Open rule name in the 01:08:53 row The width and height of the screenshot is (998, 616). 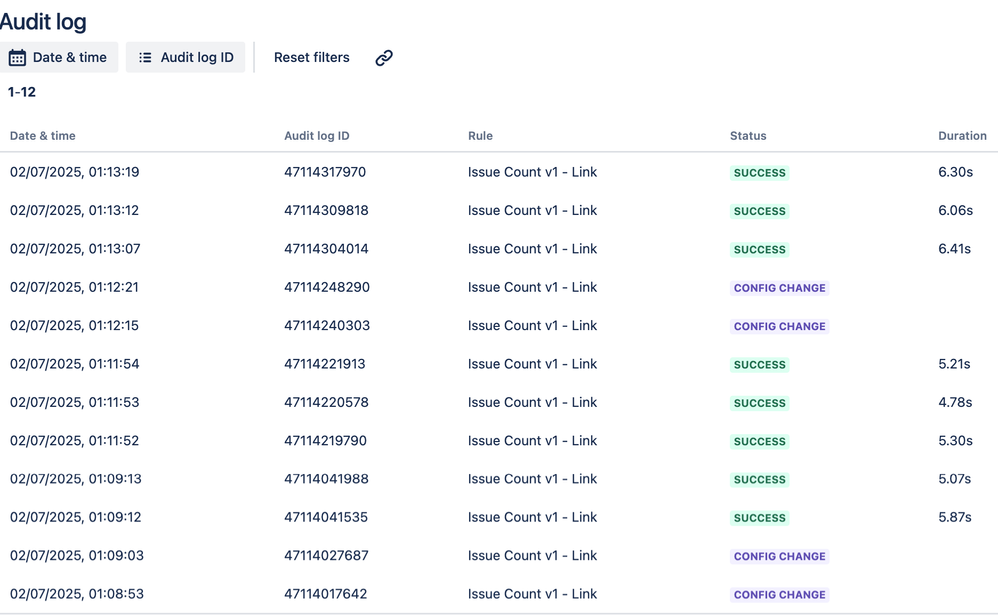(x=532, y=594)
